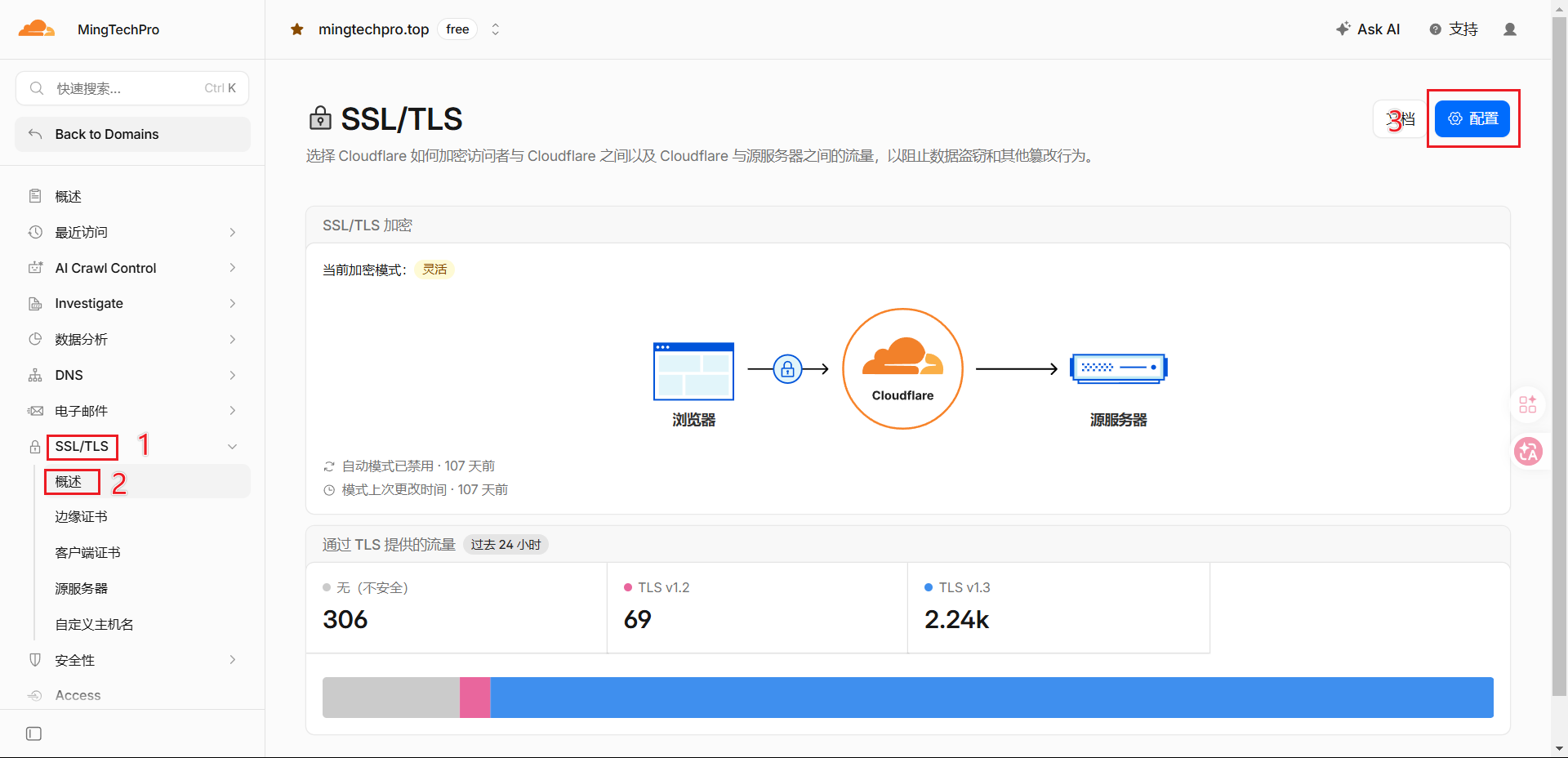Click the 电子邮件 envelope icon
Image resolution: width=1568 pixels, height=758 pixels.
(35, 411)
